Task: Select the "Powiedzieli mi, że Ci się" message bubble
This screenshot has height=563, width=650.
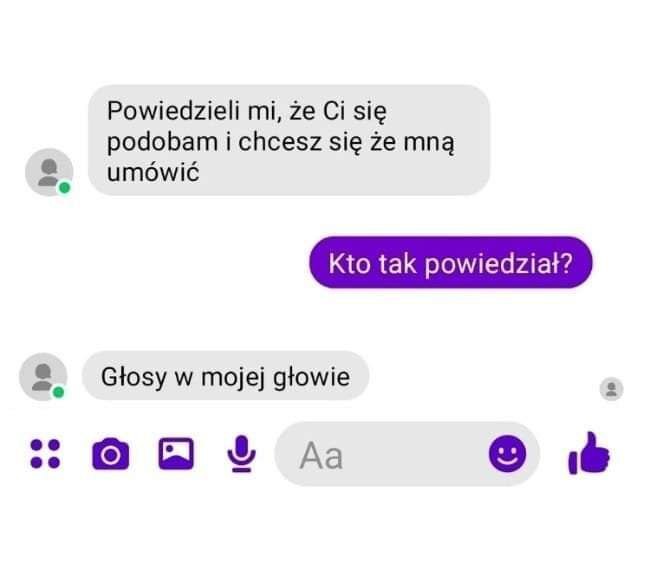Action: 289,140
